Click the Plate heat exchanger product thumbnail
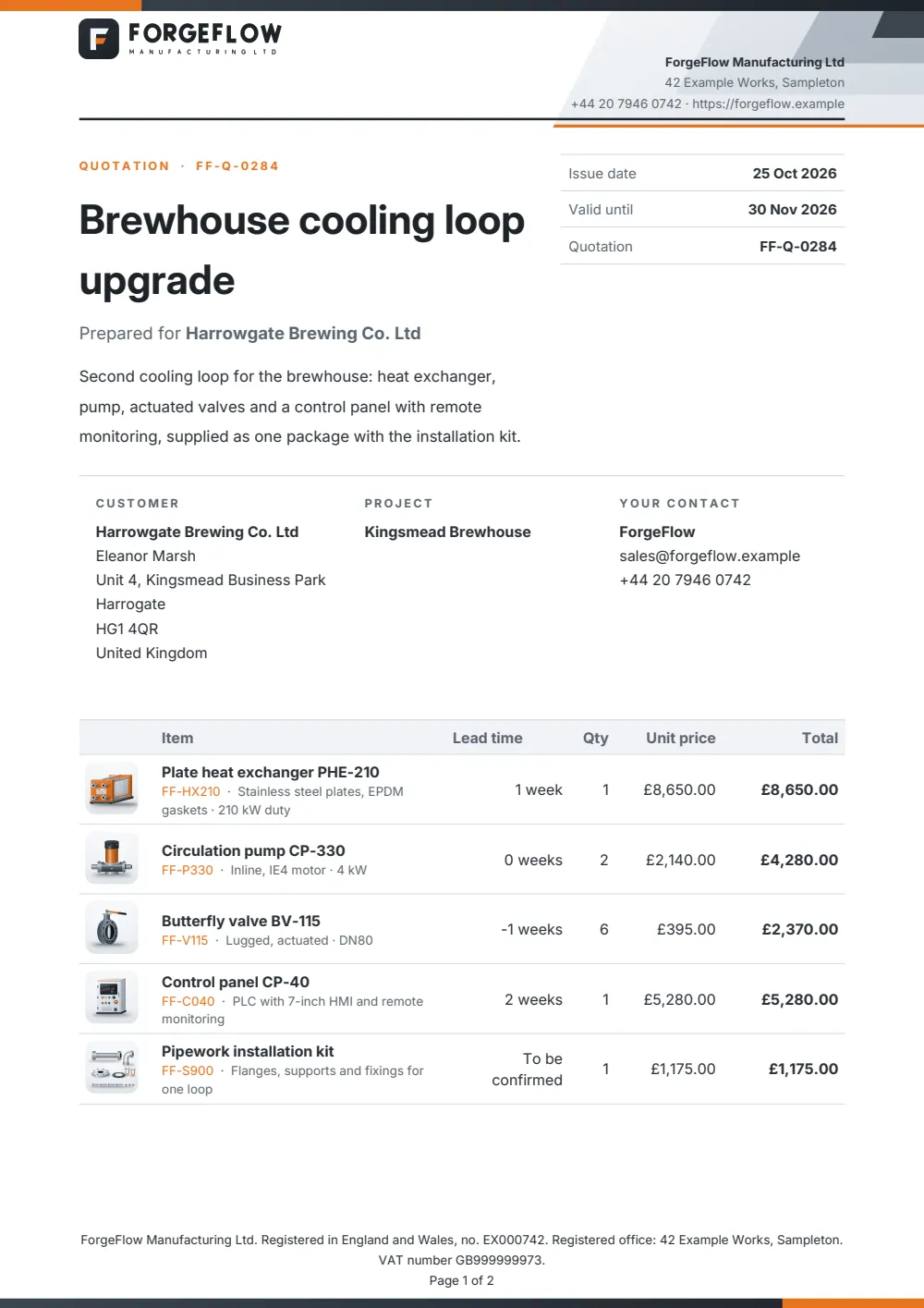This screenshot has width=924, height=1308. (112, 788)
